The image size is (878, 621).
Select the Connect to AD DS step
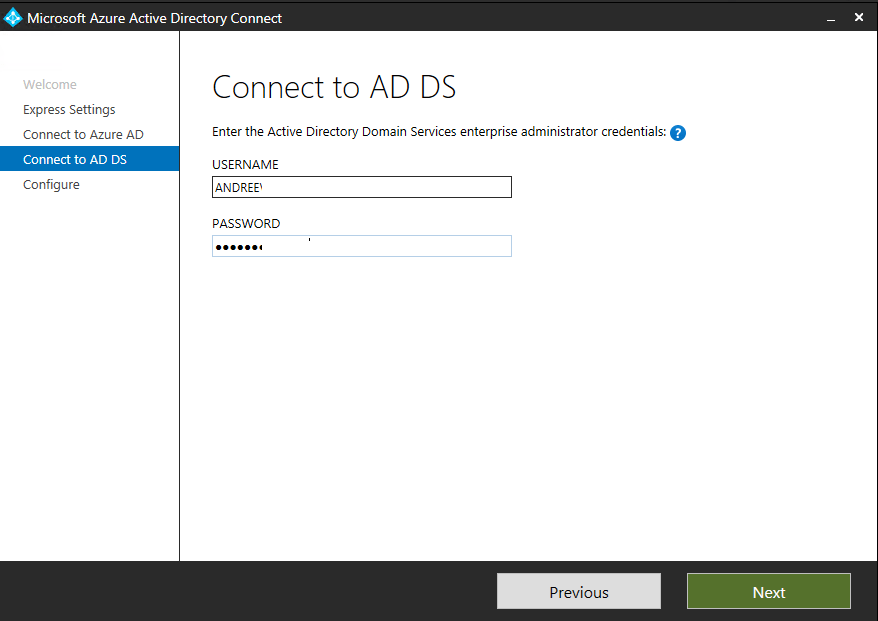click(90, 159)
